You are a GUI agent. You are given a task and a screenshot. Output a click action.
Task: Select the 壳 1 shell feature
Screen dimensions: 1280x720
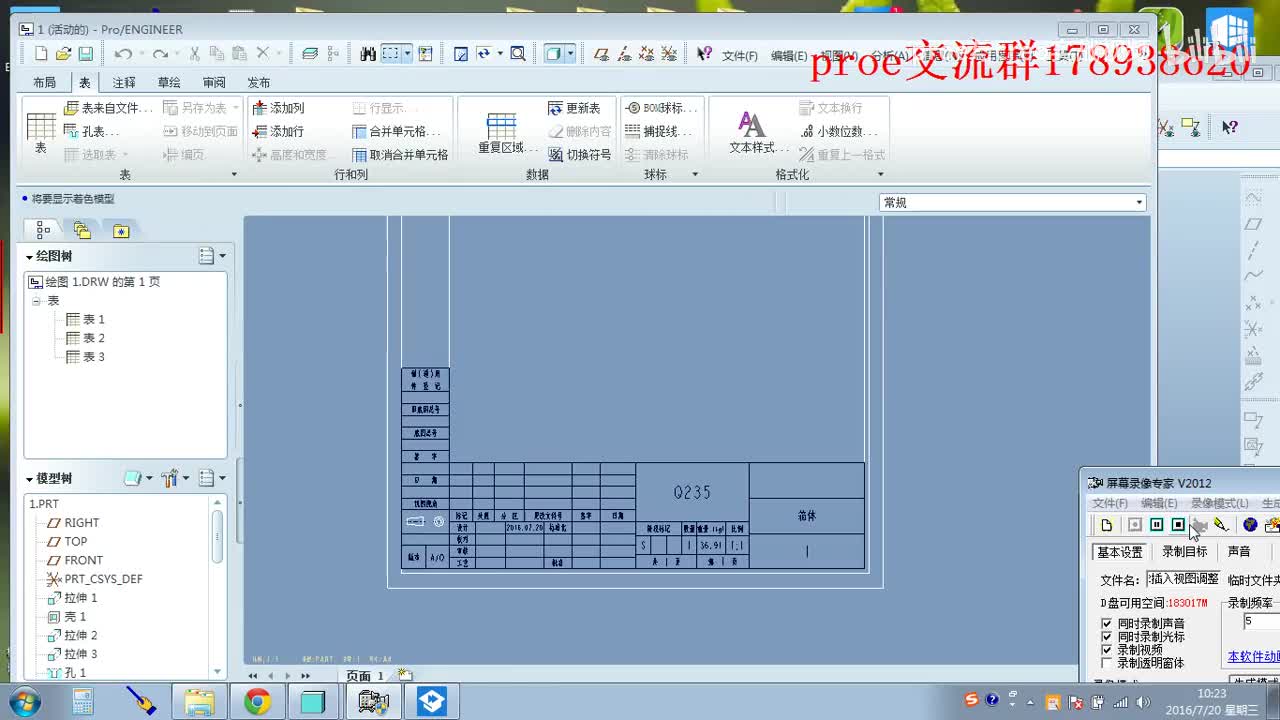click(x=67, y=617)
